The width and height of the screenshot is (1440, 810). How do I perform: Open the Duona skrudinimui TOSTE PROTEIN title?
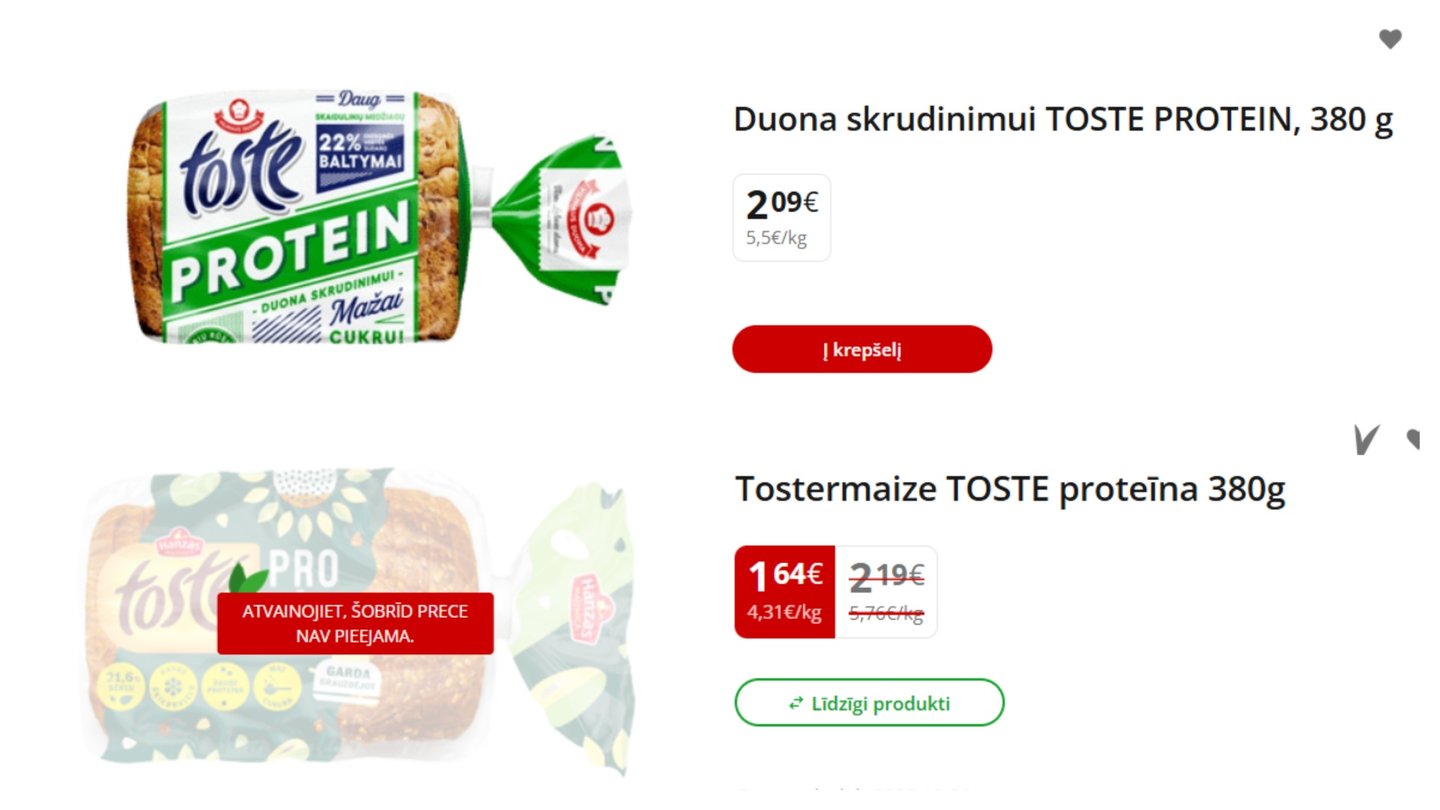click(1062, 119)
